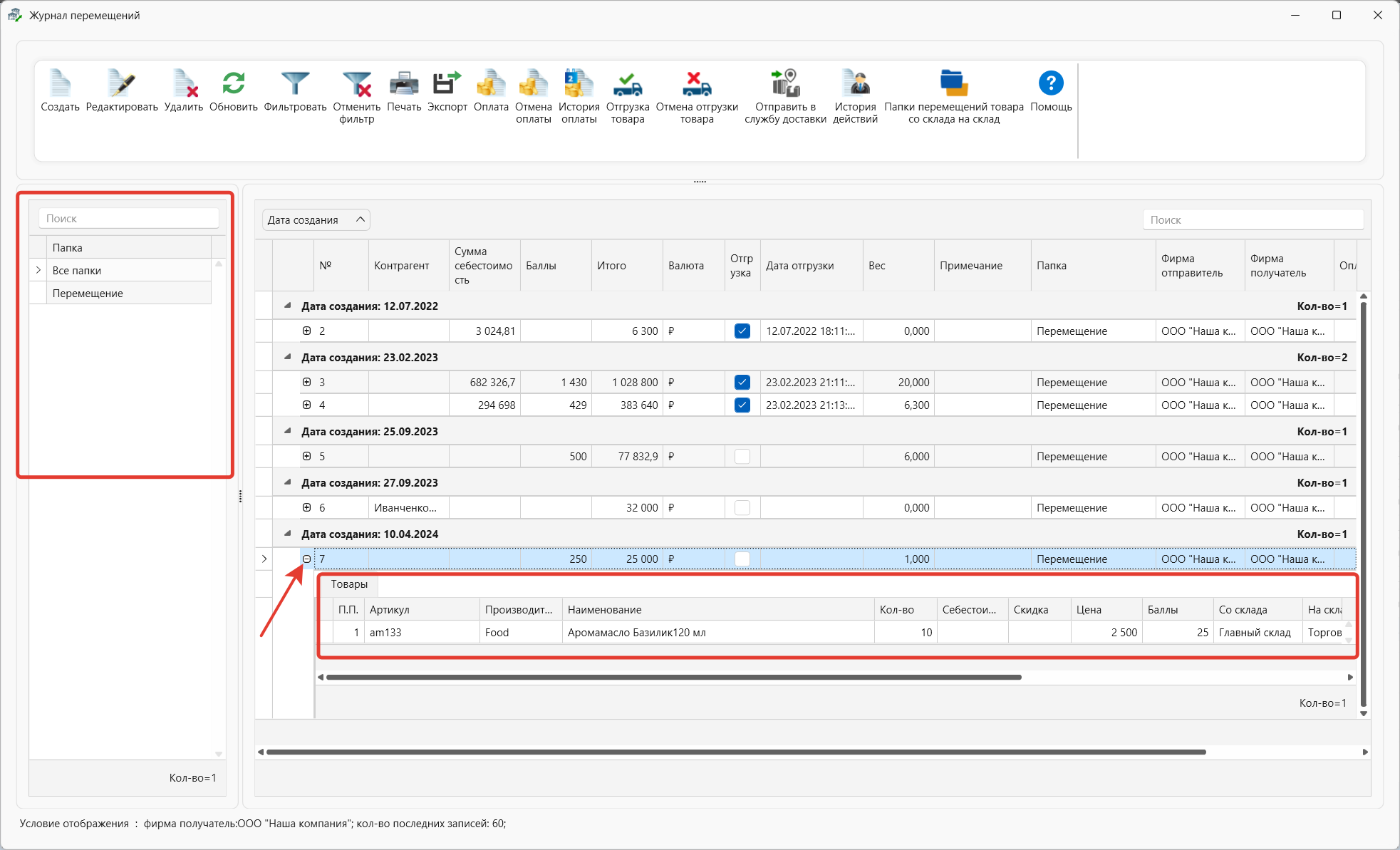Sort by Контрагент column header

pyautogui.click(x=409, y=265)
